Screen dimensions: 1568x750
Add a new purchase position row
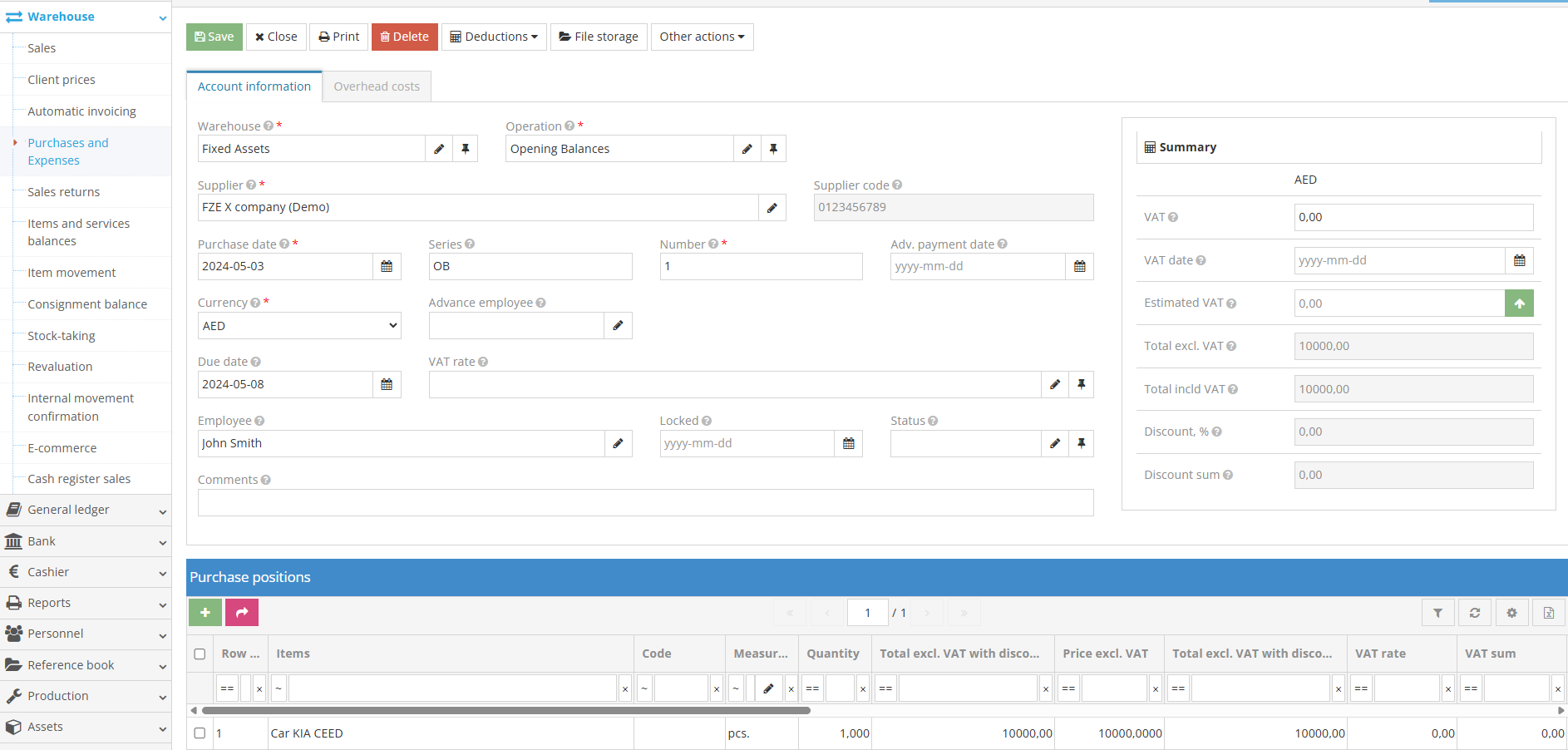tap(205, 612)
